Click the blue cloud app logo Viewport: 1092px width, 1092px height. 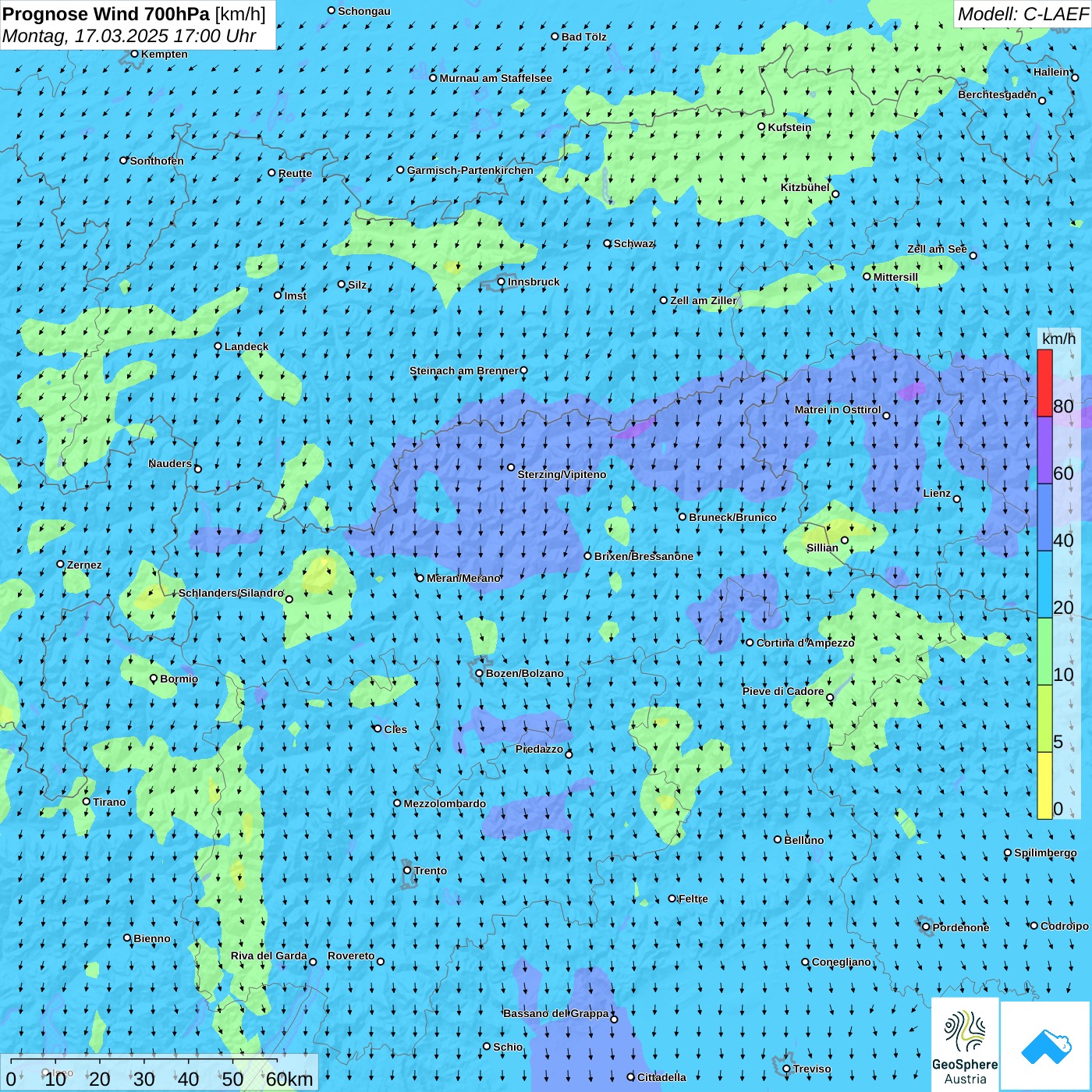[x=1046, y=1046]
